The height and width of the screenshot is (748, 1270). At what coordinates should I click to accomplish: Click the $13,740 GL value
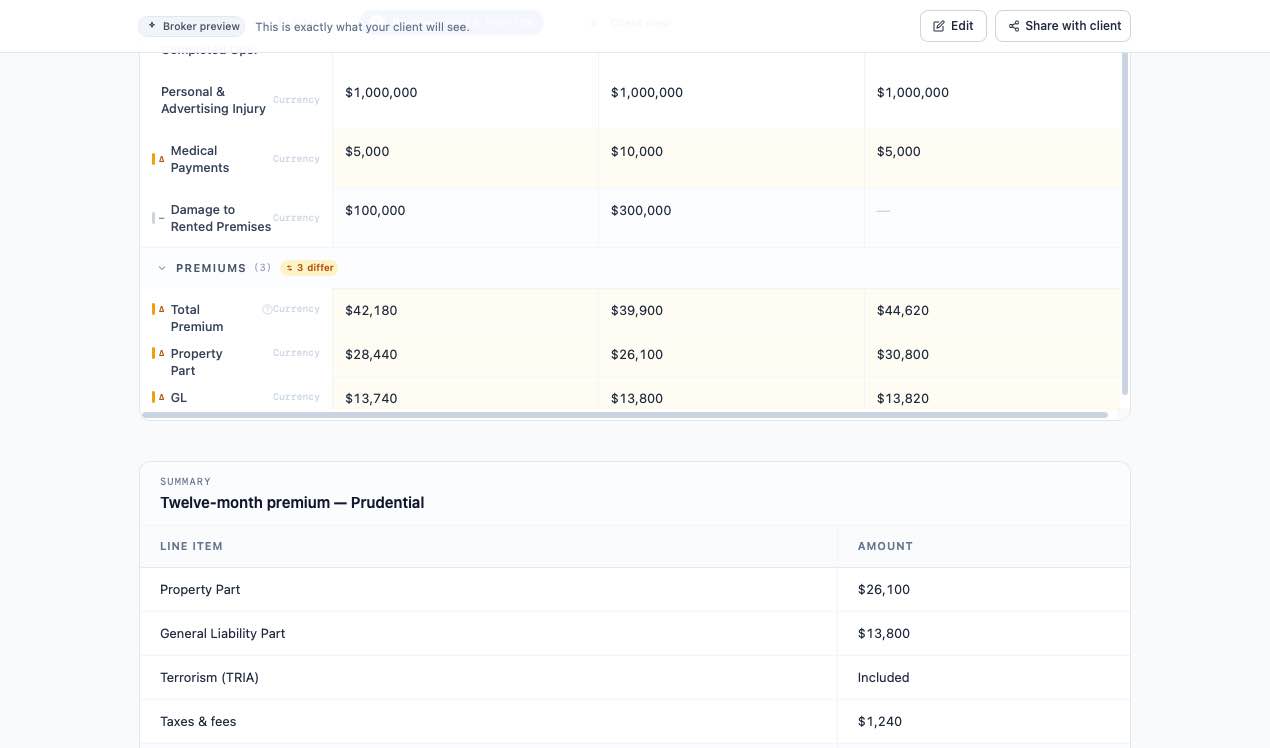[371, 399]
